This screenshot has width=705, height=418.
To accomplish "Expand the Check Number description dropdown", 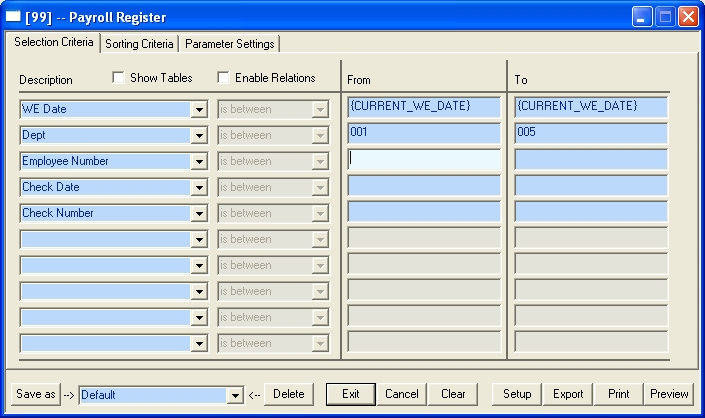I will coord(200,213).
